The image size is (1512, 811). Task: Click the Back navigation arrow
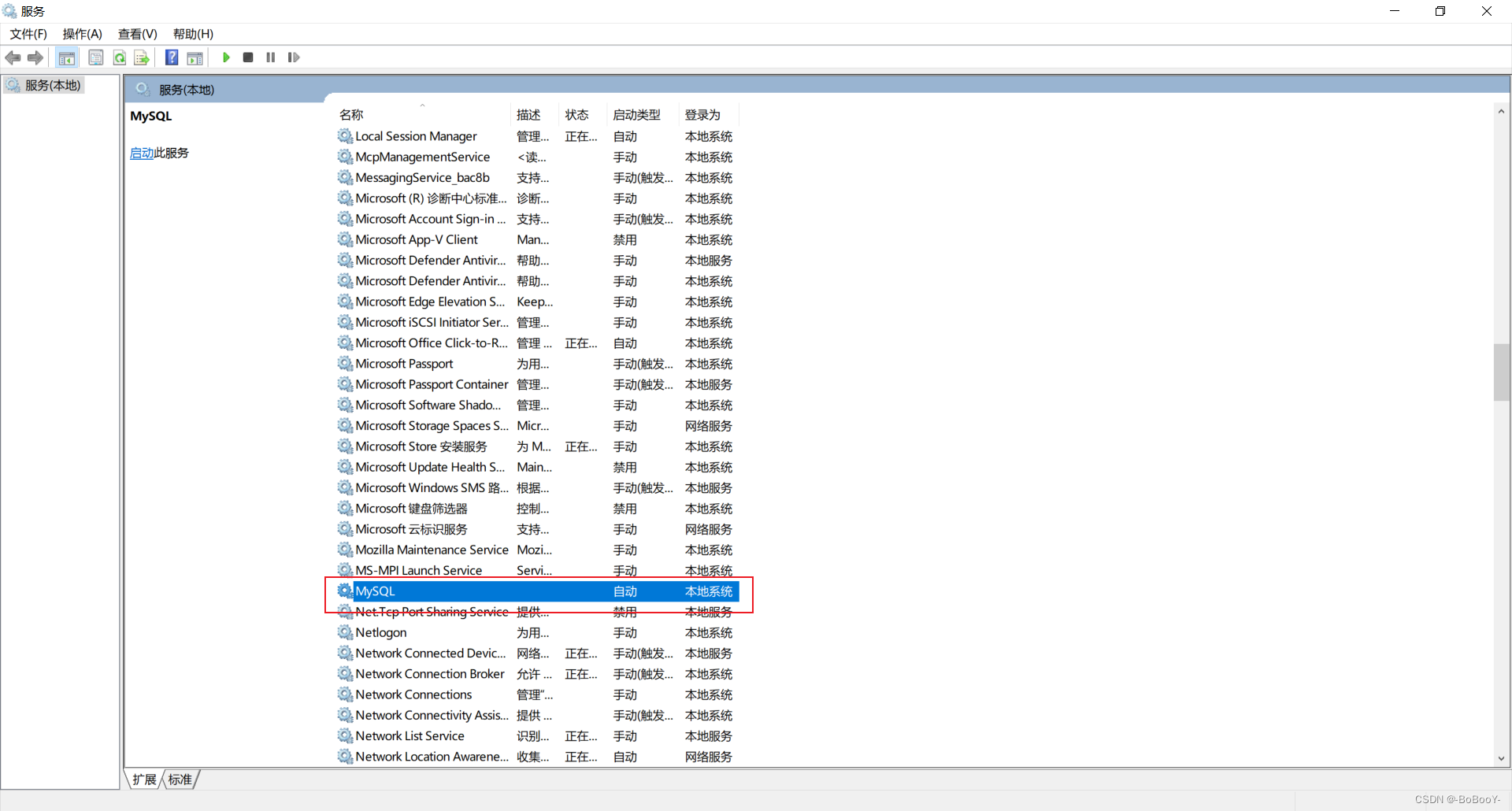[13, 57]
